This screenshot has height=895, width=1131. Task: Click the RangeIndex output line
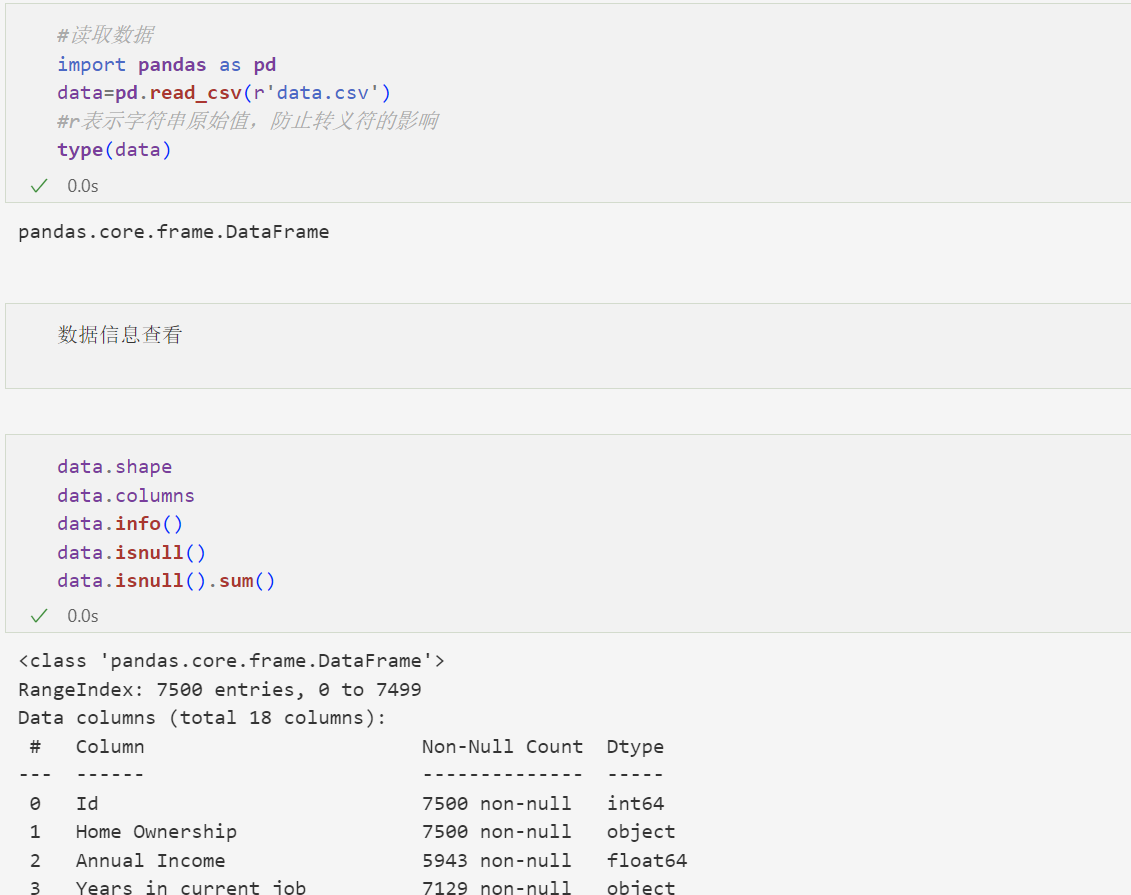tap(220, 689)
